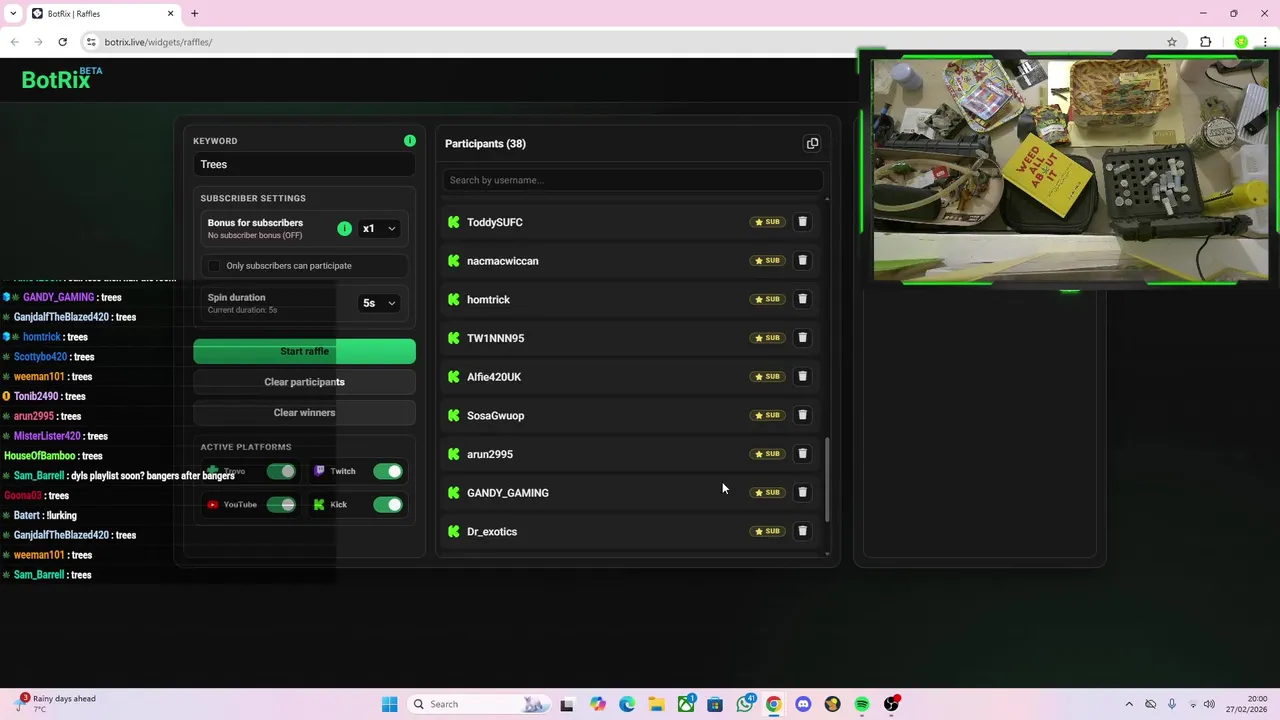This screenshot has height=720, width=1280.
Task: Open WhatsApp from taskbar
Action: point(745,704)
